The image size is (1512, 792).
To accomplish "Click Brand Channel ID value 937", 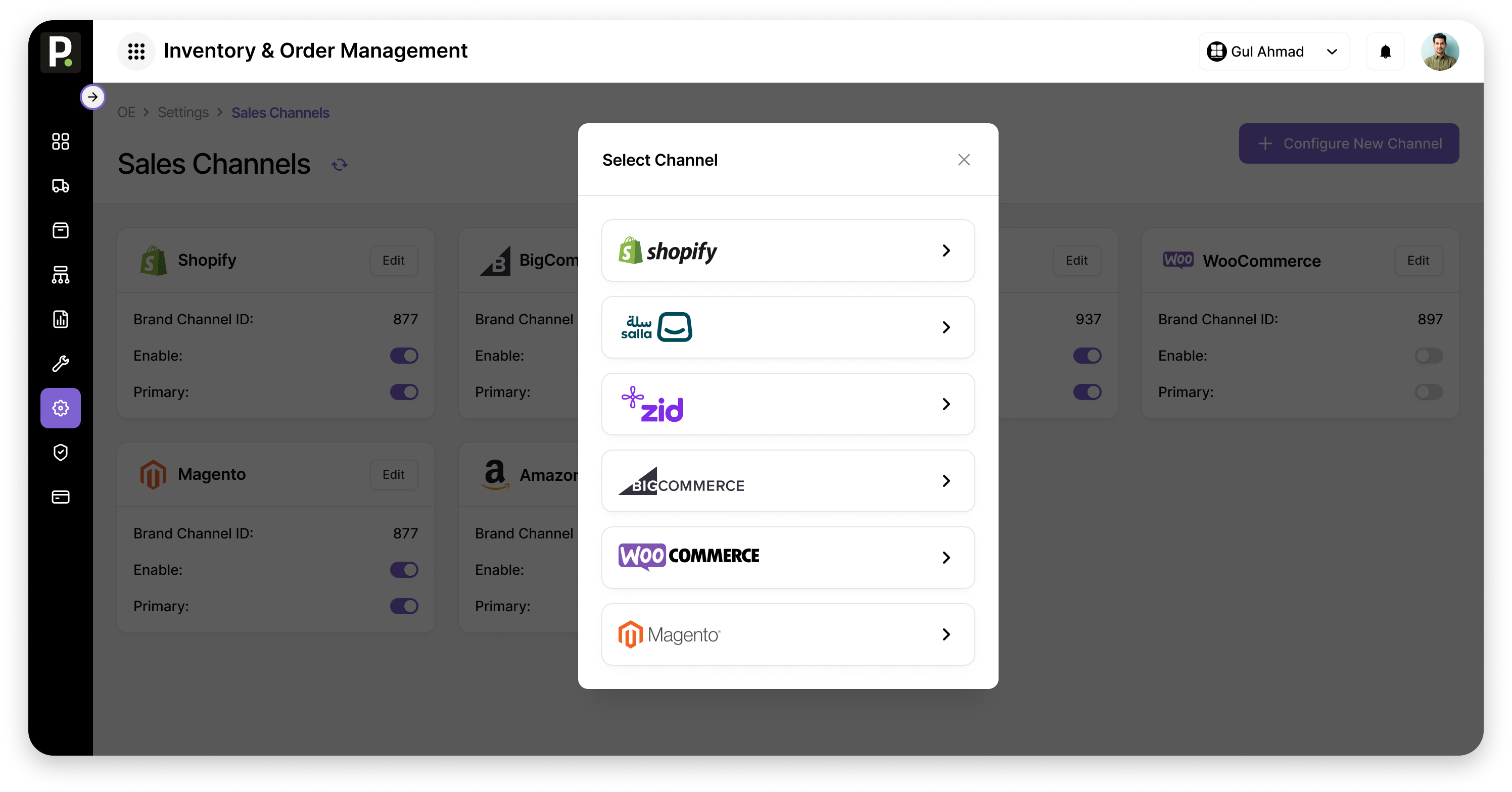I will point(1088,319).
